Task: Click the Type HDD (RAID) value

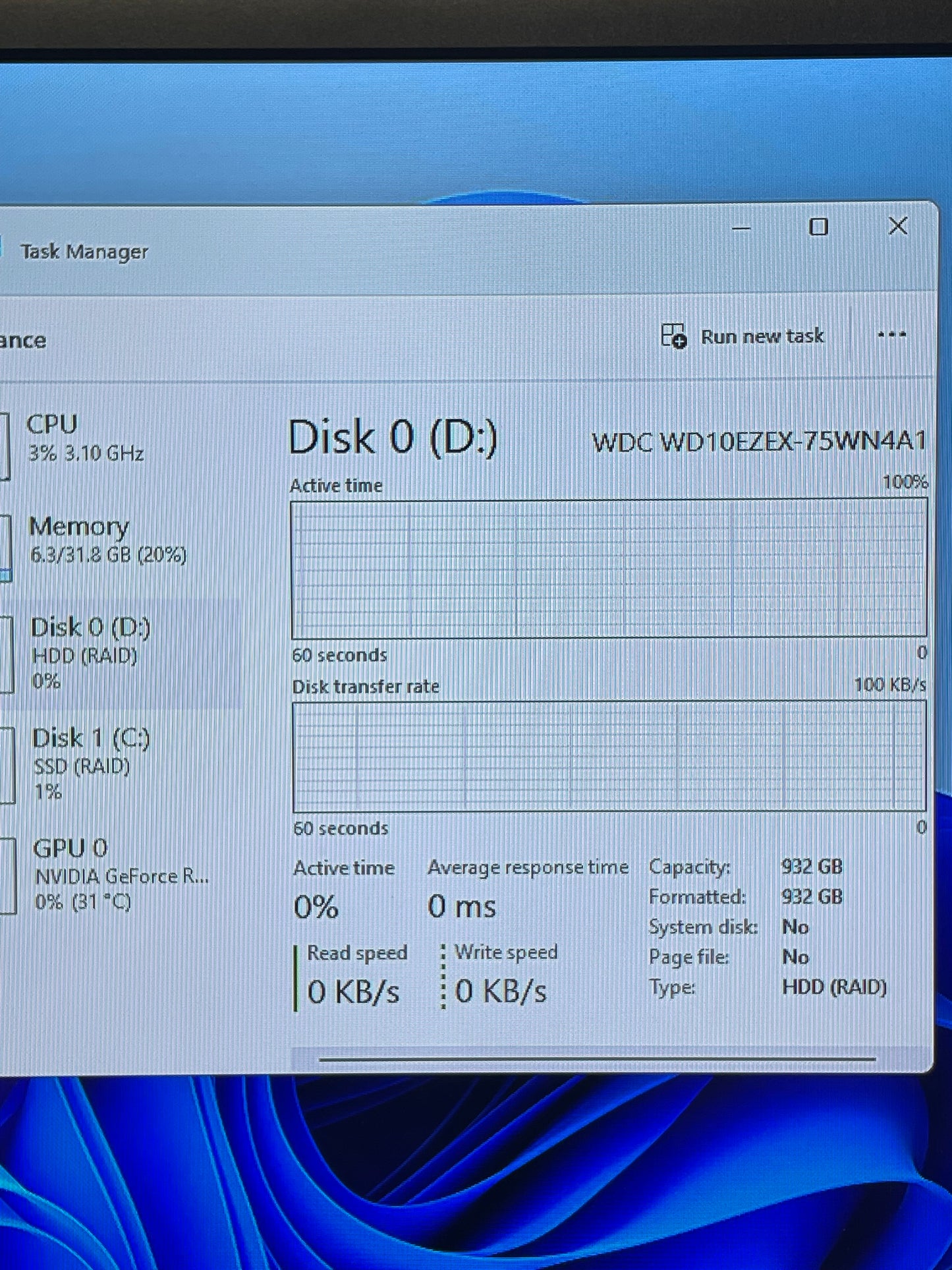Action: tap(834, 987)
